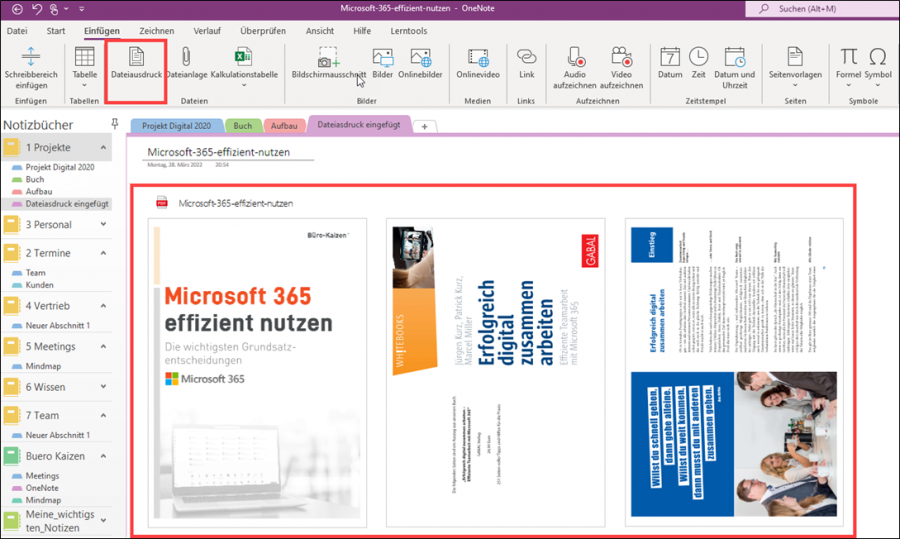Collapse the Buero Kaizen notebook
Screen dimensions: 900x539
point(103,456)
